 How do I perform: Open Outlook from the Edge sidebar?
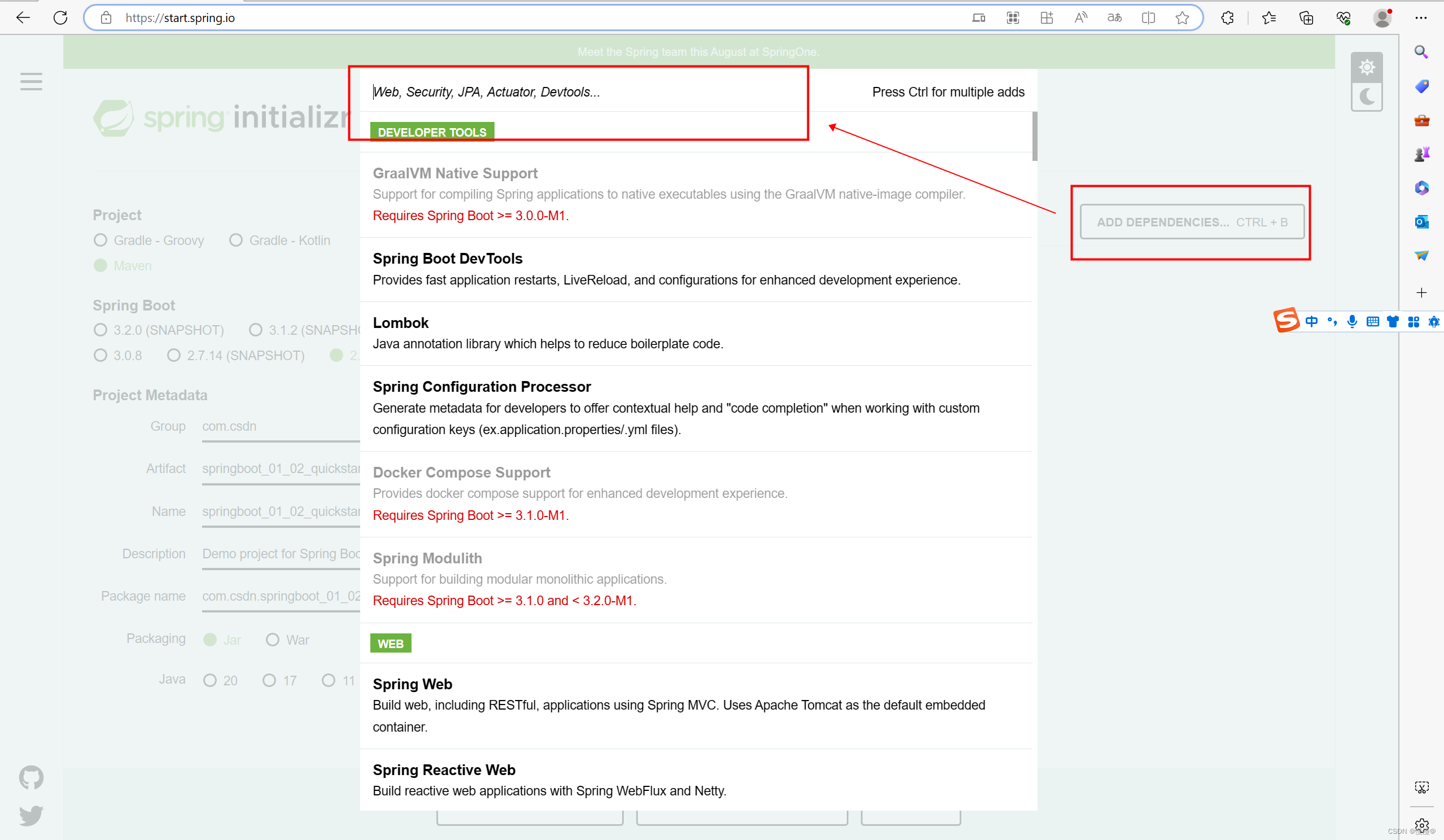tap(1421, 222)
